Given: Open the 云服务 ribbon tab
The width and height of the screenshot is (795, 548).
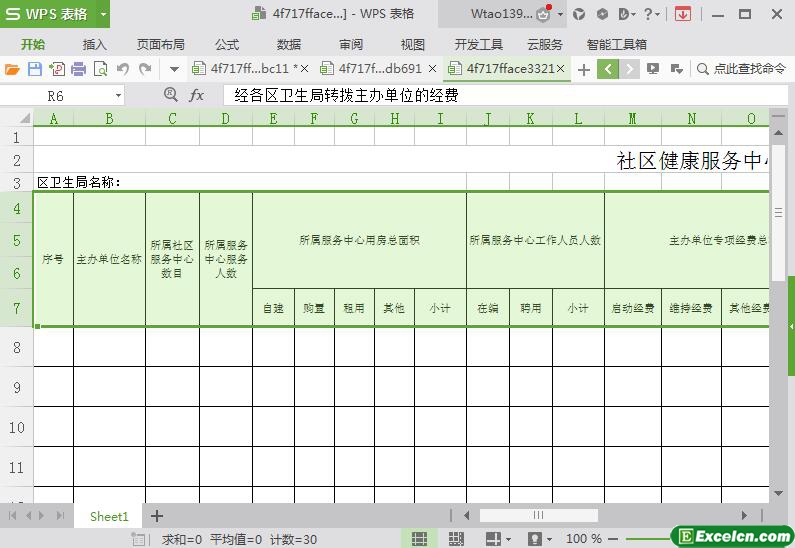Looking at the screenshot, I should (x=545, y=45).
